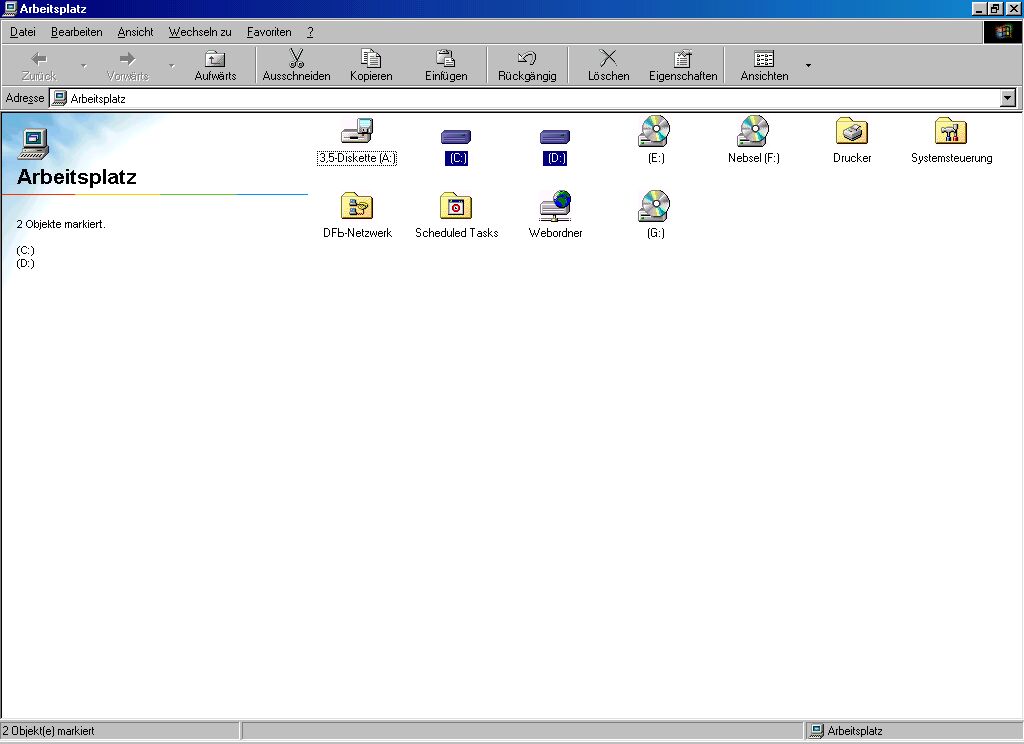Click the Zurück back button
Image resolution: width=1024 pixels, height=744 pixels.
click(39, 65)
